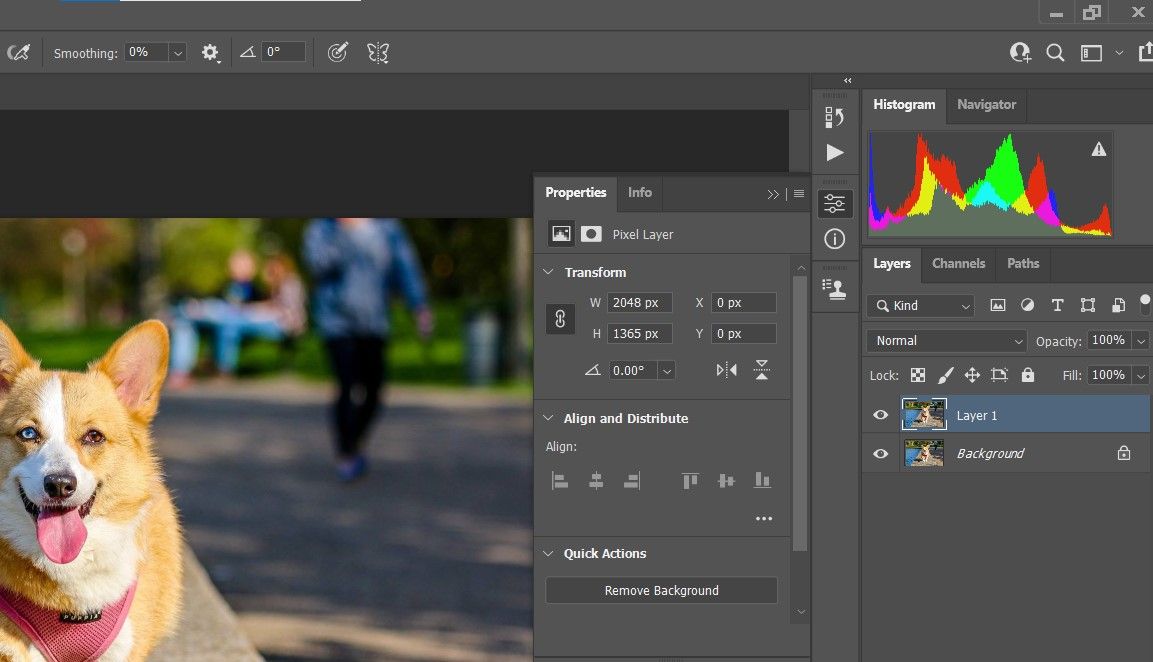
Task: Hide Layer 1 using eye icon
Action: (x=880, y=415)
